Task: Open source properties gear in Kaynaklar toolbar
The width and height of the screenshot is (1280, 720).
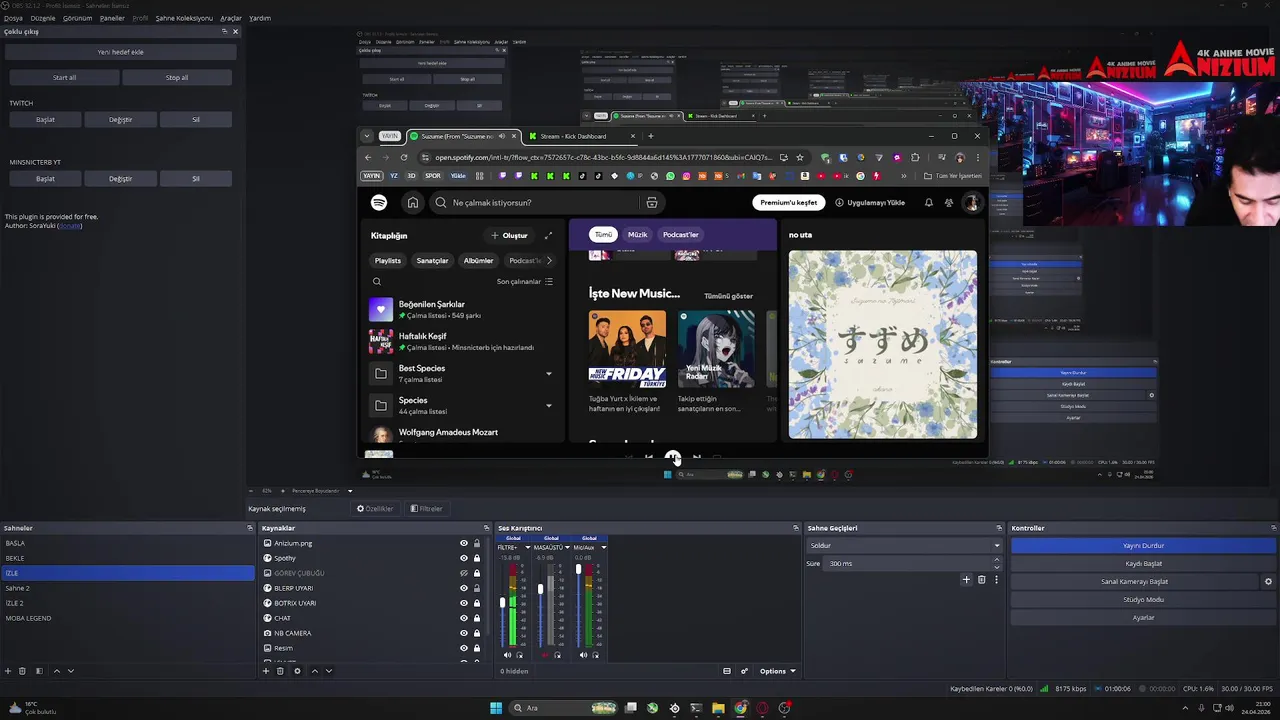Action: [297, 671]
